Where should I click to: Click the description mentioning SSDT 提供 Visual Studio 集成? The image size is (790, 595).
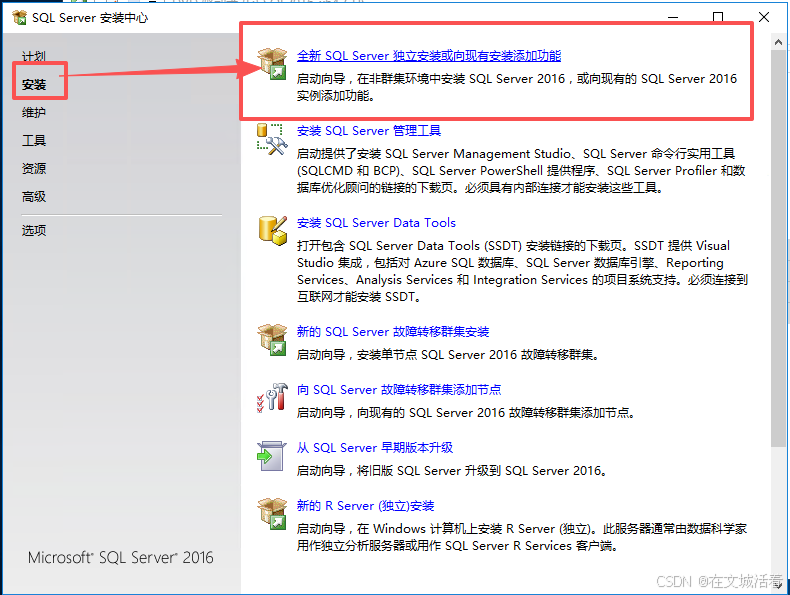click(522, 271)
